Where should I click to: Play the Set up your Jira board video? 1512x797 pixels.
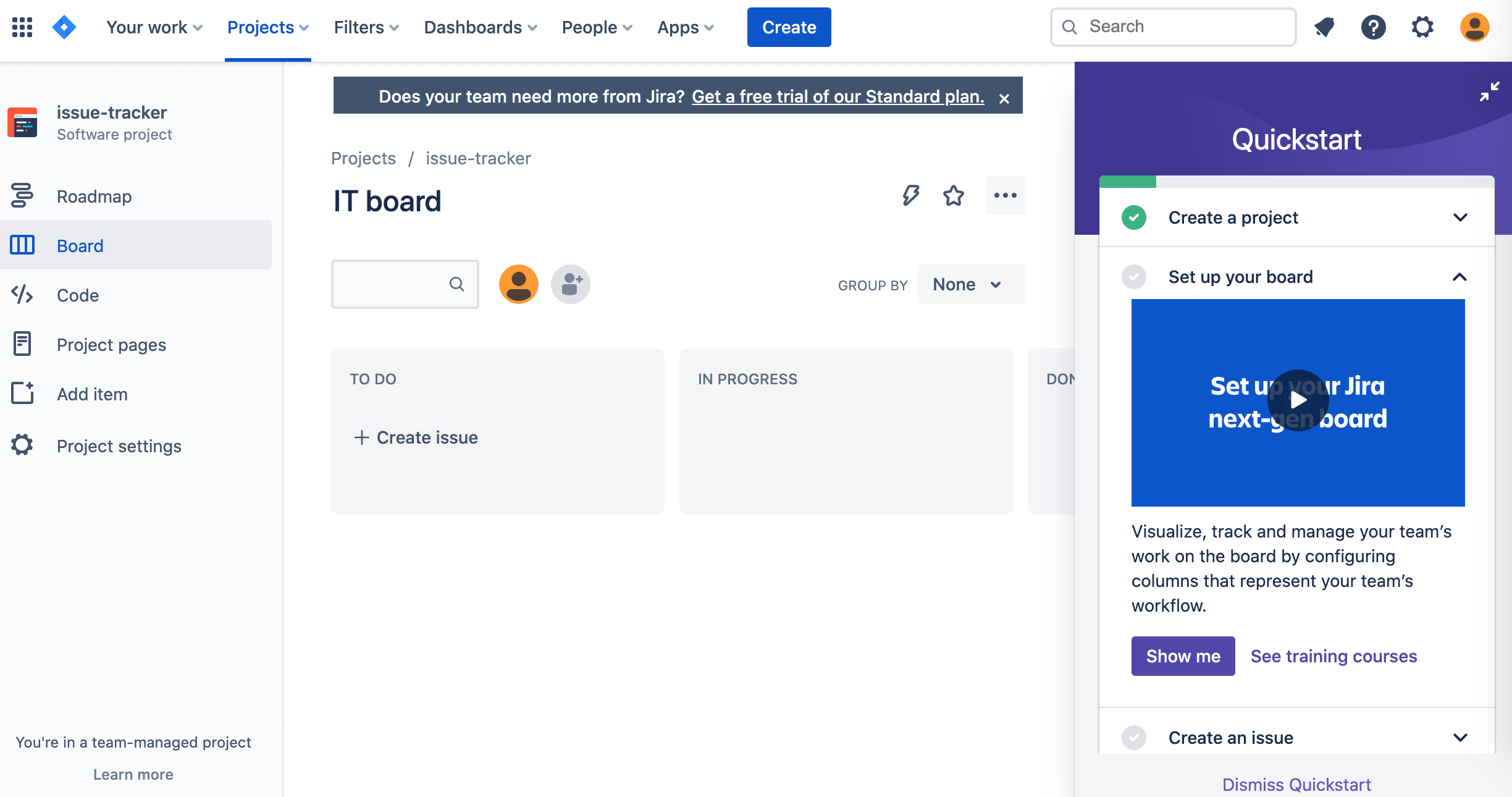tap(1298, 400)
